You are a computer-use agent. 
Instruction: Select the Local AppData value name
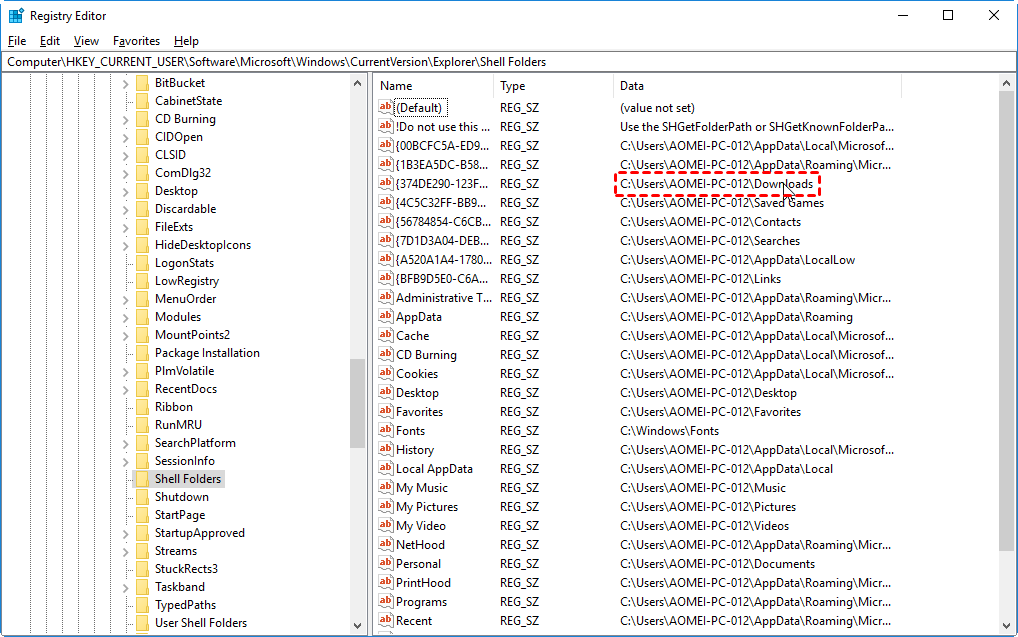434,469
